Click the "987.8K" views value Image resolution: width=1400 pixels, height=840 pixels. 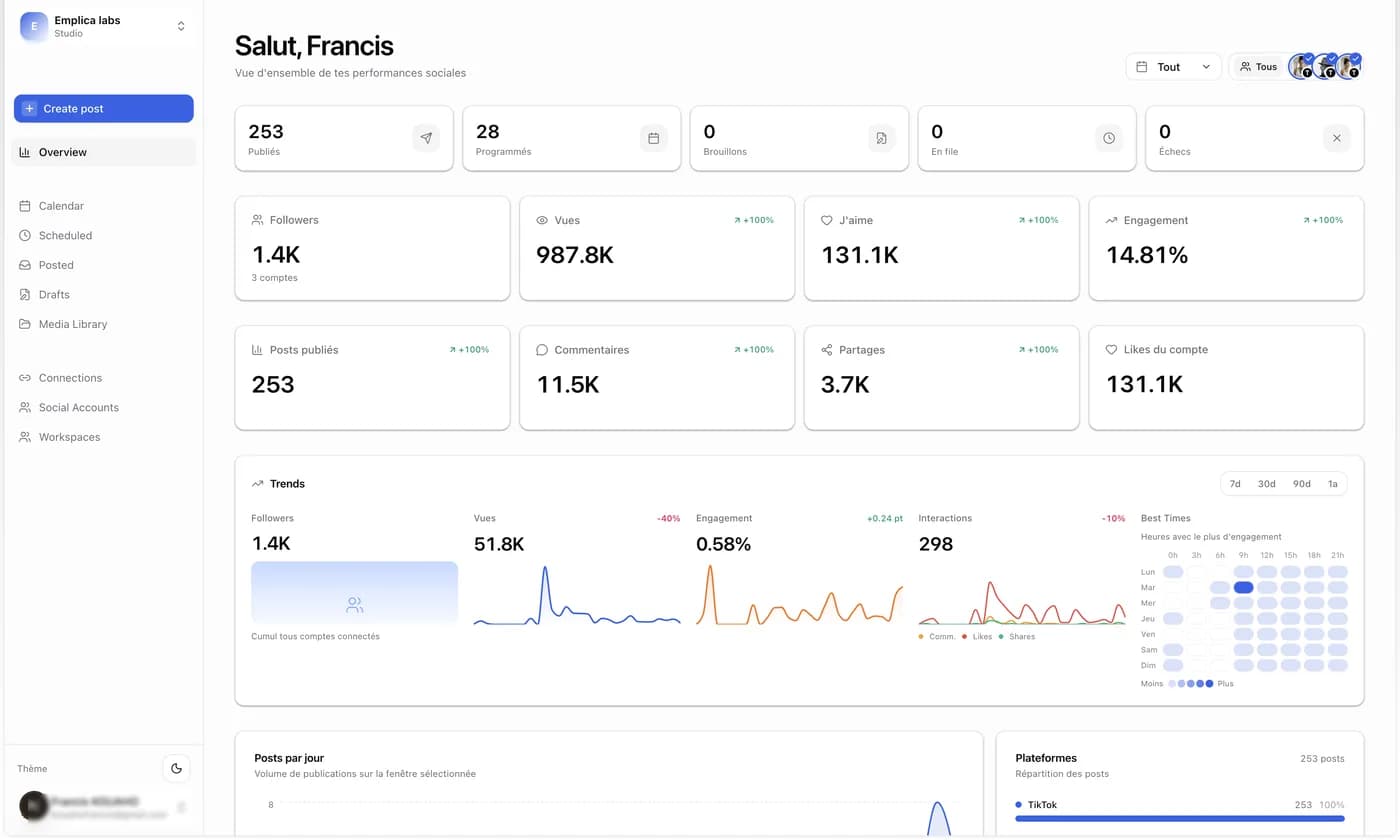pos(575,255)
